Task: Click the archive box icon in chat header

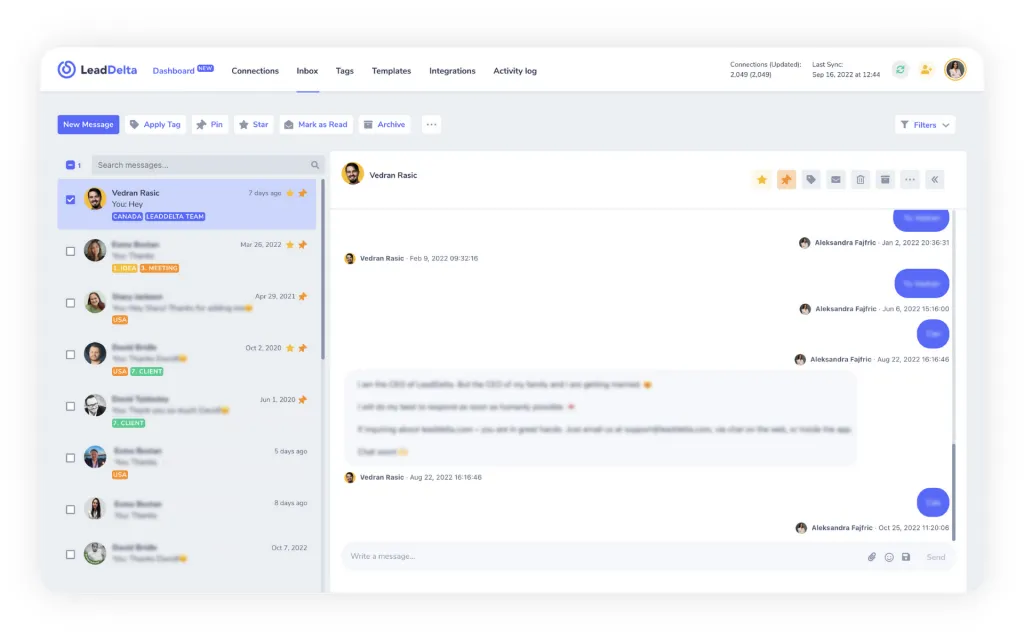Action: (885, 180)
